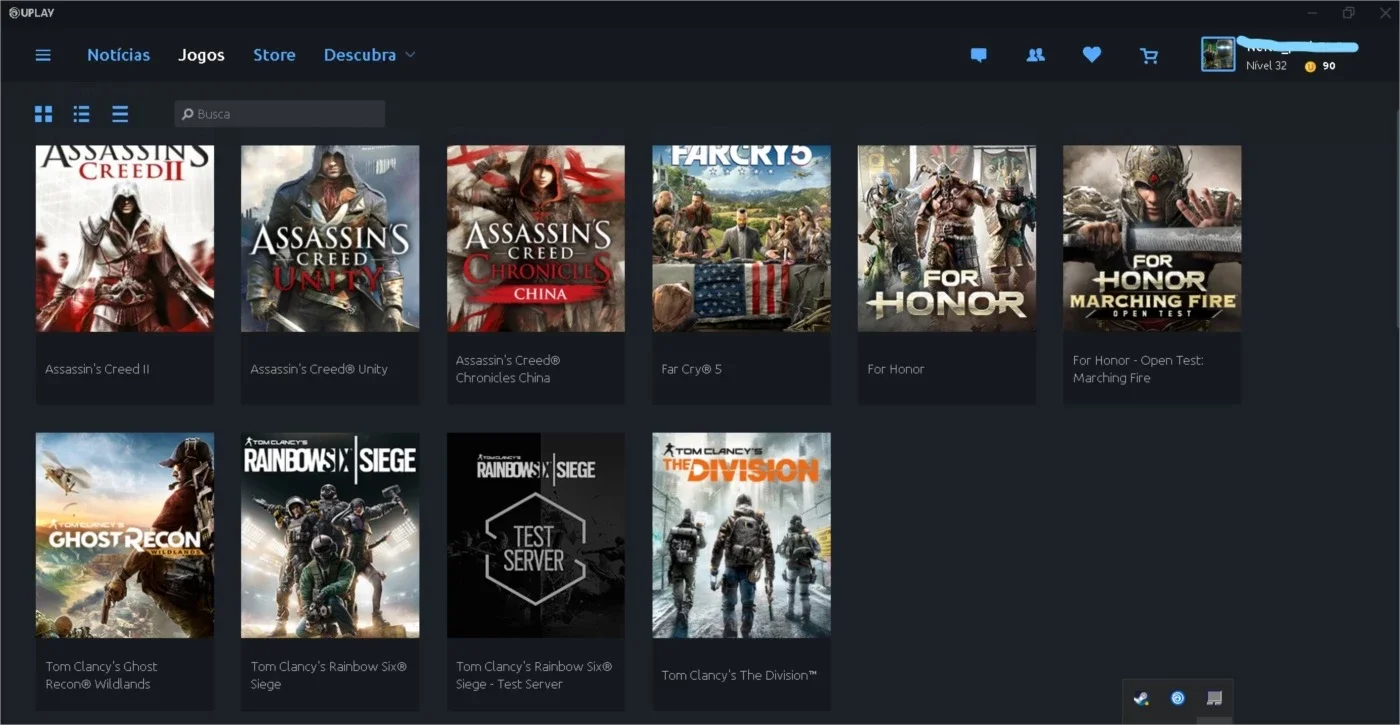Click the Uplay coin balance icon
Viewport: 1400px width, 725px height.
1310,66
